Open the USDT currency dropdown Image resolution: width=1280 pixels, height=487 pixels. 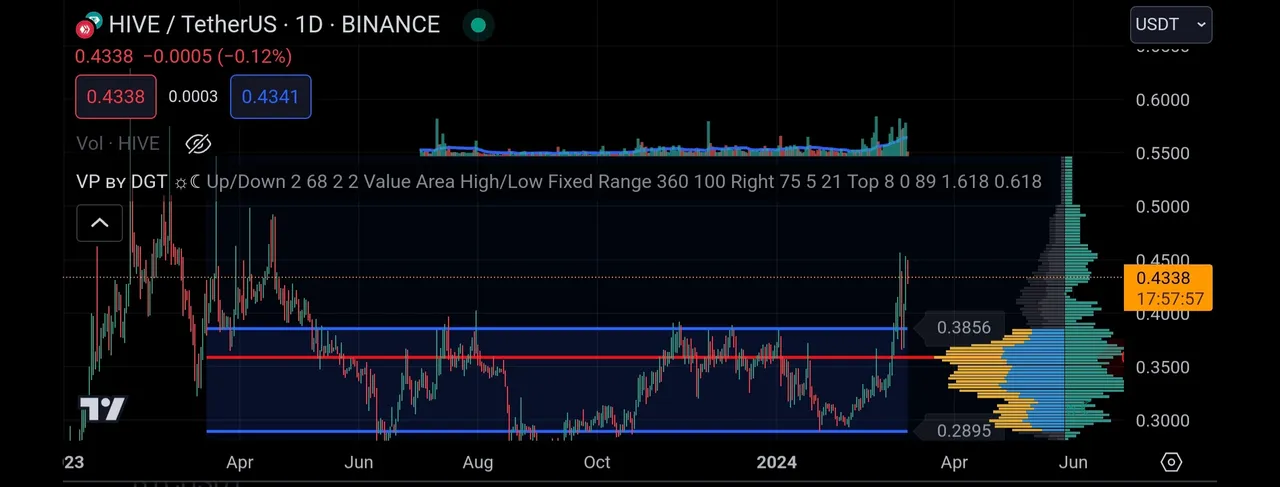pyautogui.click(x=1171, y=24)
